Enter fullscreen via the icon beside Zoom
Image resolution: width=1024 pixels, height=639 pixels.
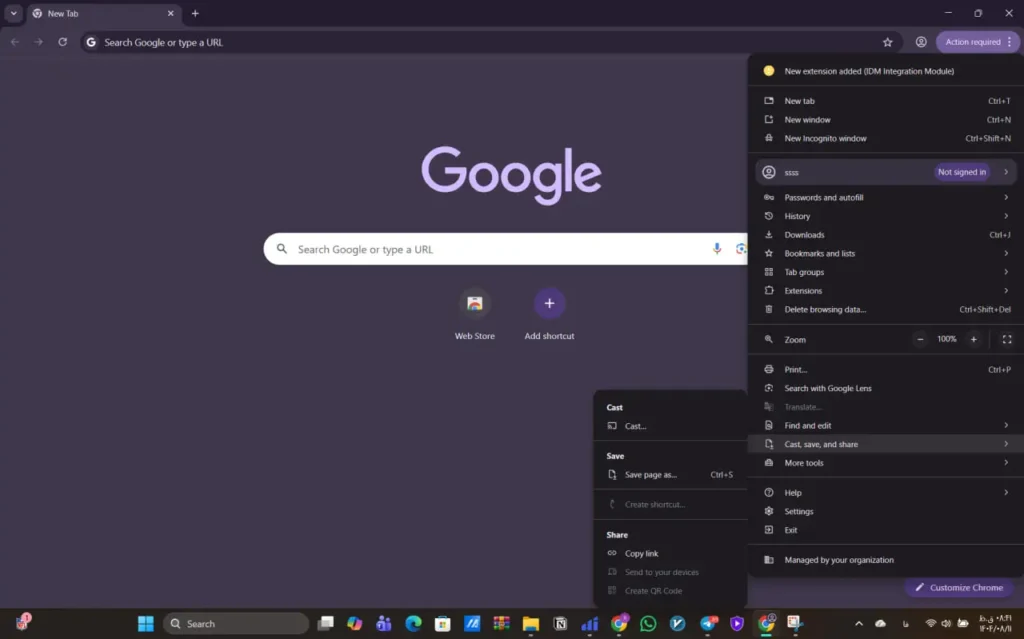[x=1007, y=339]
